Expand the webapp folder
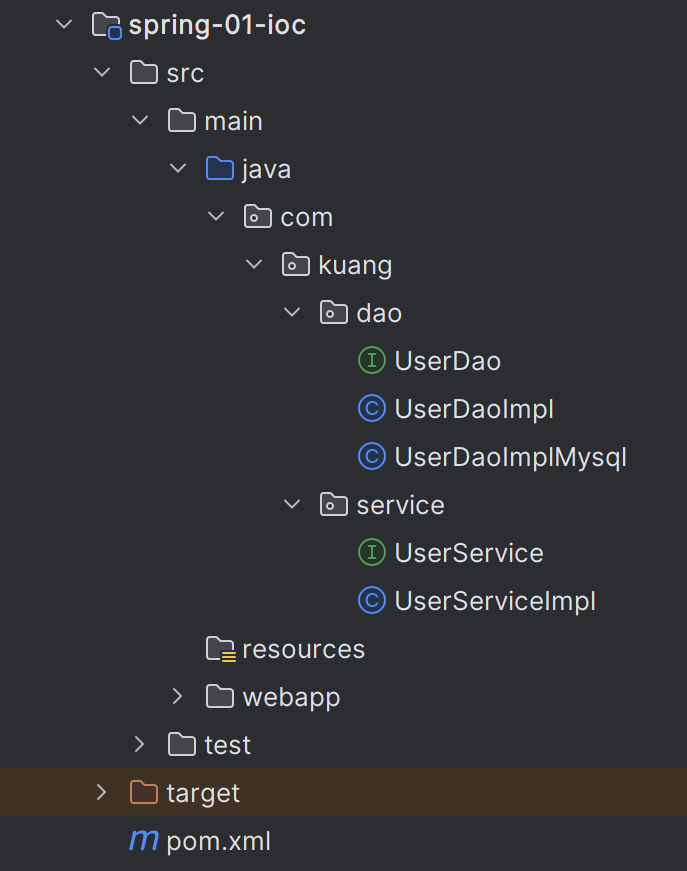The image size is (687, 871). [x=178, y=696]
